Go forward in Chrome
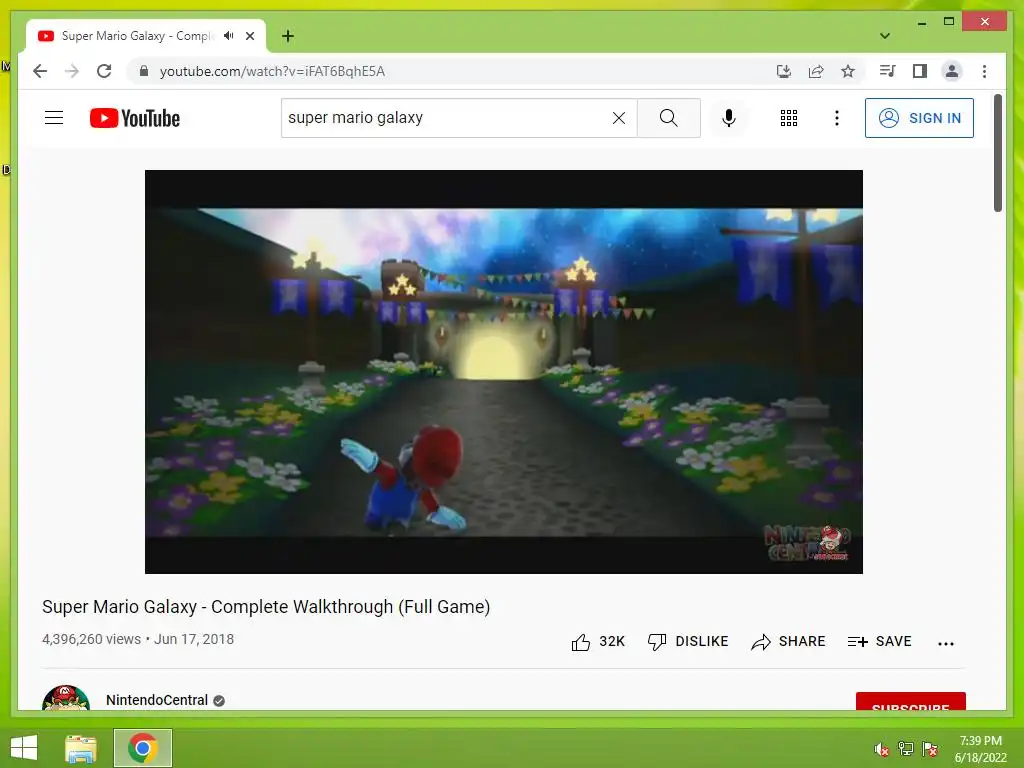This screenshot has height=768, width=1024. pyautogui.click(x=72, y=71)
